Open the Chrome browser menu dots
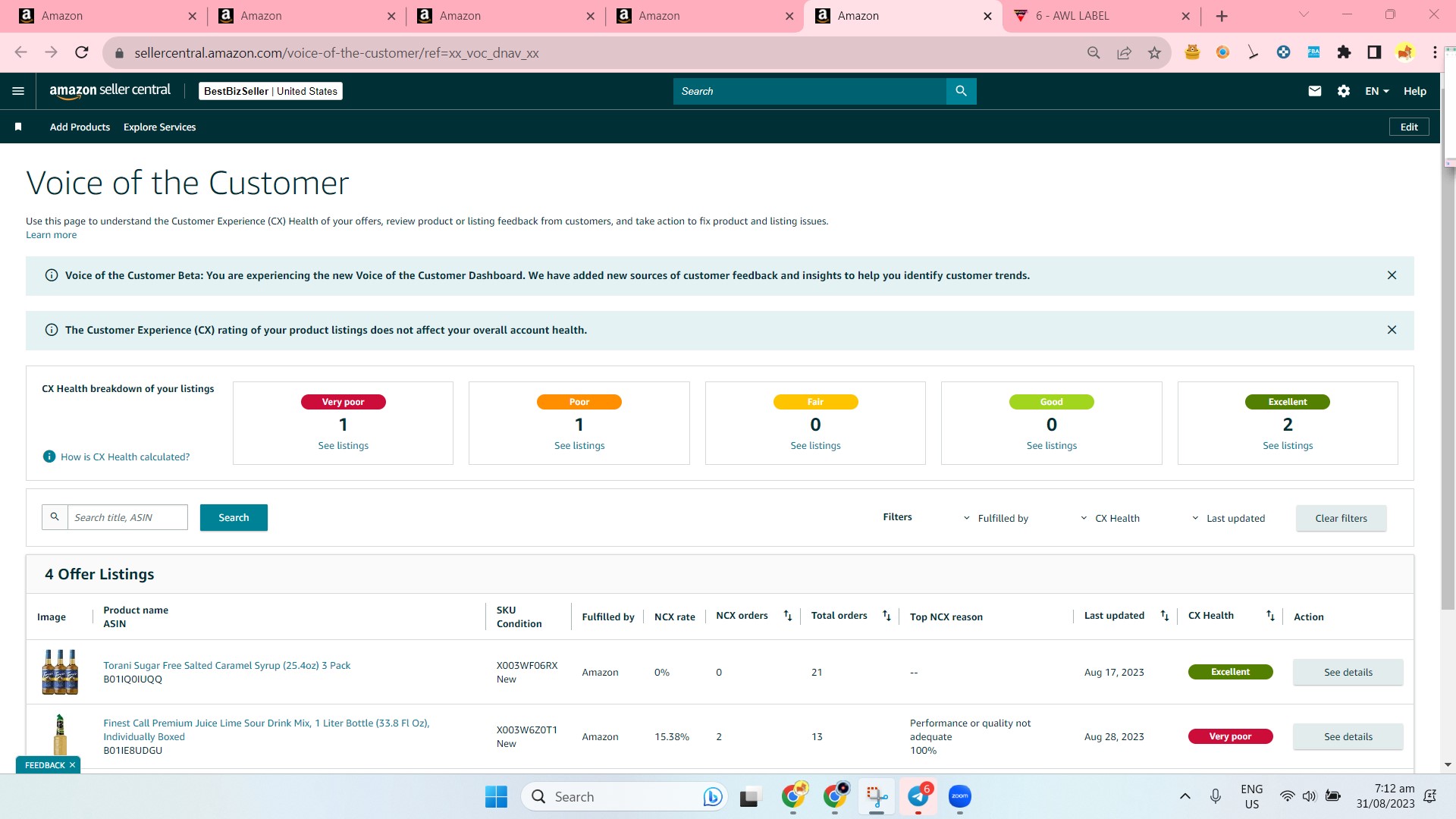 click(x=1435, y=52)
